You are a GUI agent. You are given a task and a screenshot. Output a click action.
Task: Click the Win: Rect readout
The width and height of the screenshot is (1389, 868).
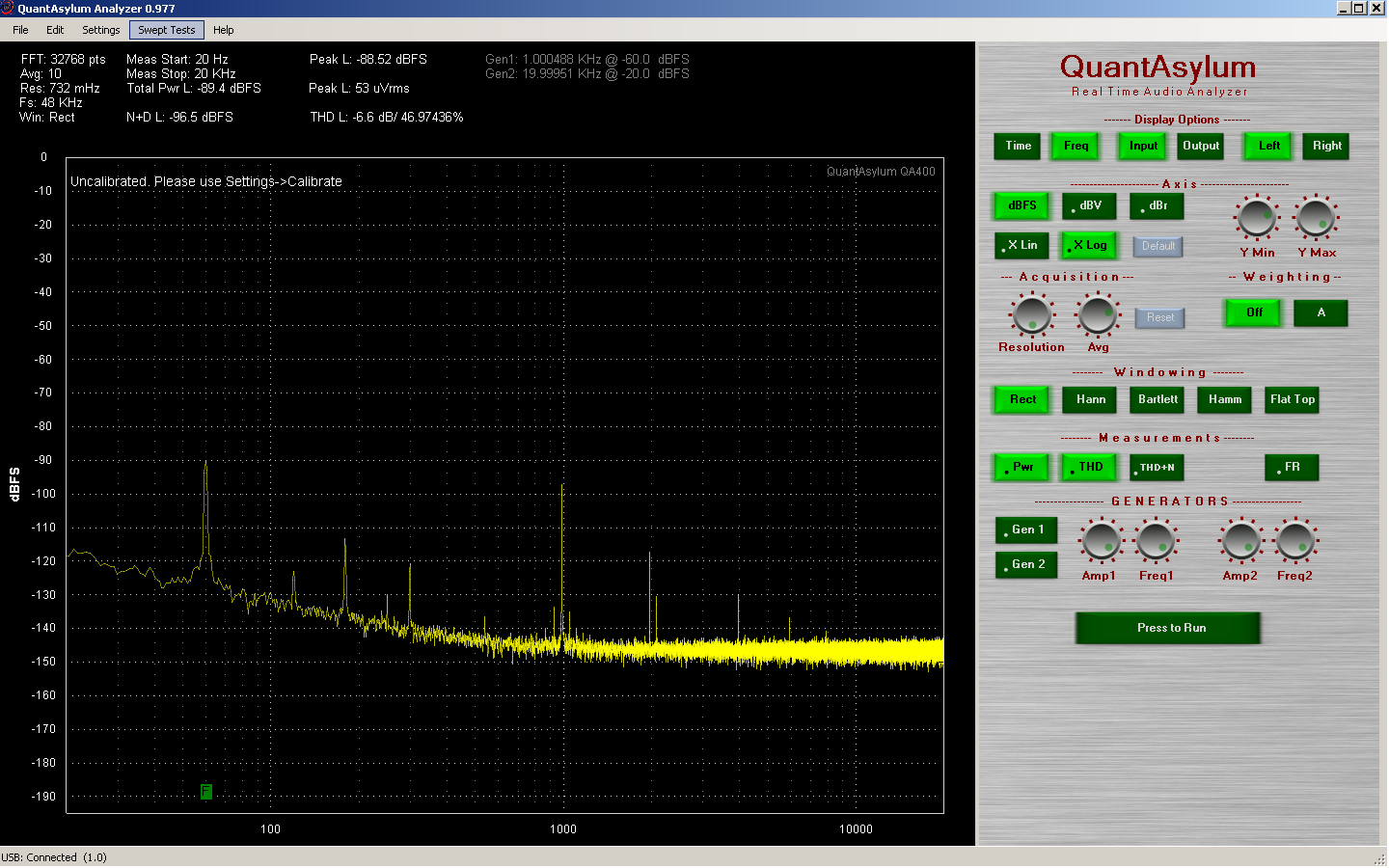click(x=47, y=118)
